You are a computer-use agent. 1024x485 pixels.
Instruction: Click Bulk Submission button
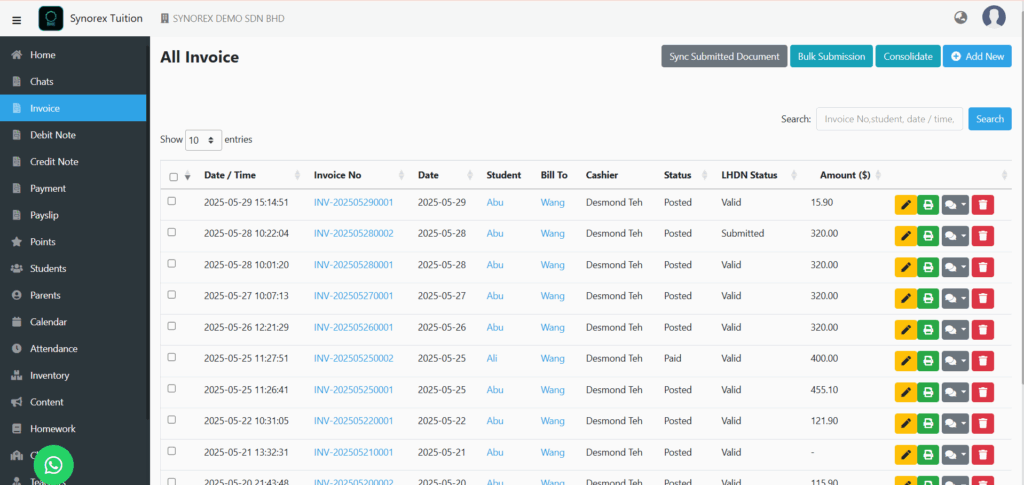831,56
